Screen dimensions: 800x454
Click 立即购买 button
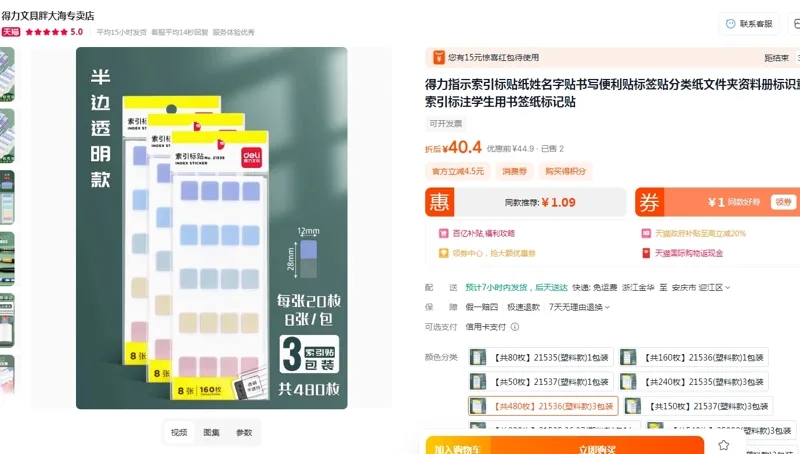[597, 445]
